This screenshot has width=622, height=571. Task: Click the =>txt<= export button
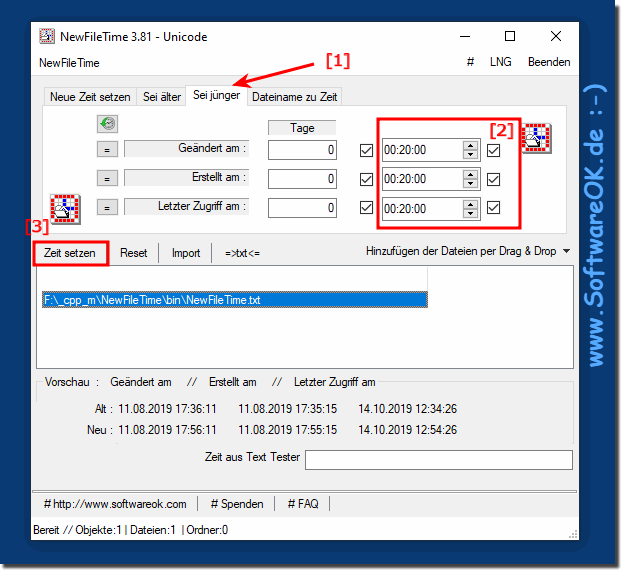242,253
